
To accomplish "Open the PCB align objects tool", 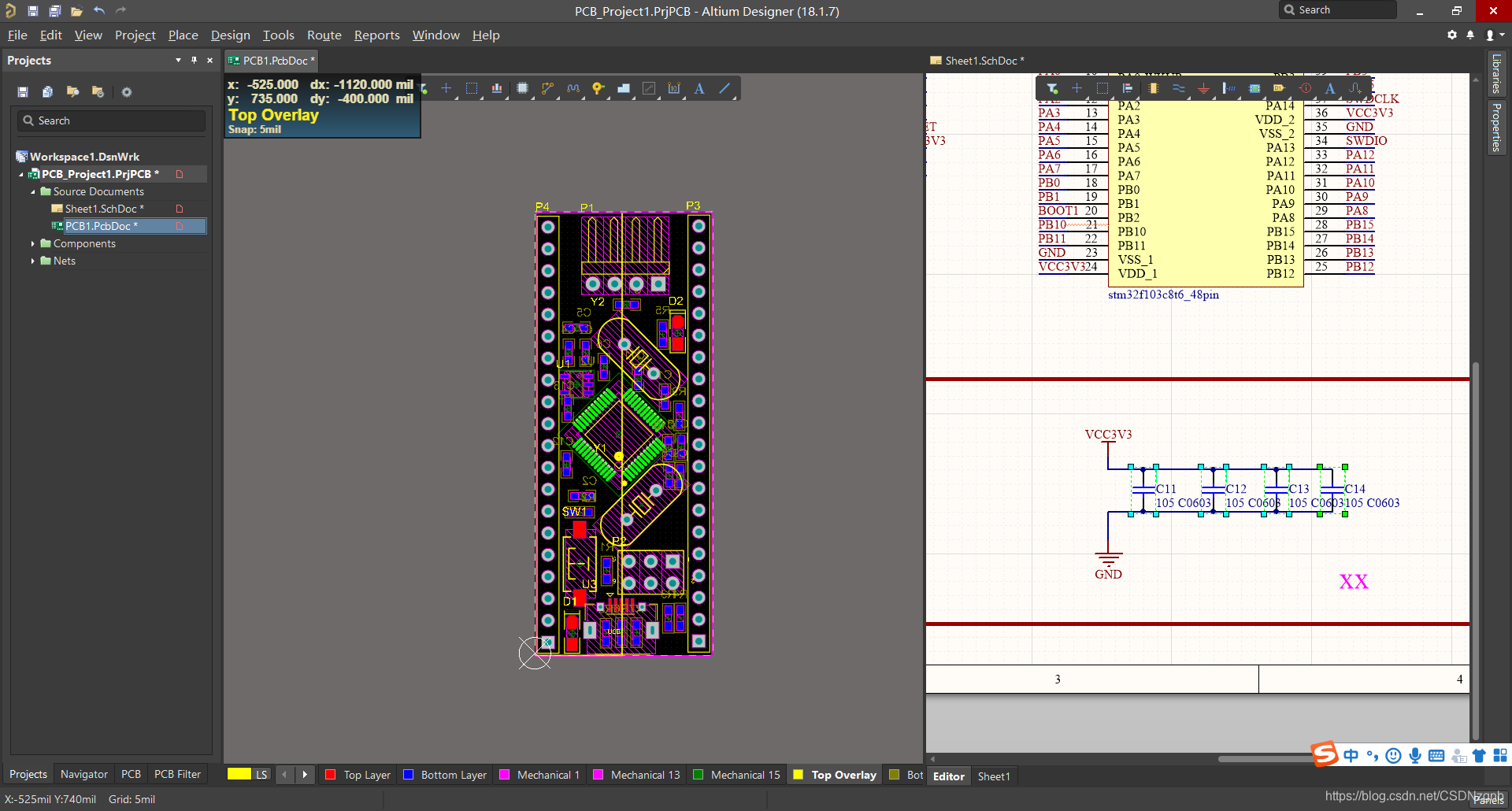I will [497, 88].
